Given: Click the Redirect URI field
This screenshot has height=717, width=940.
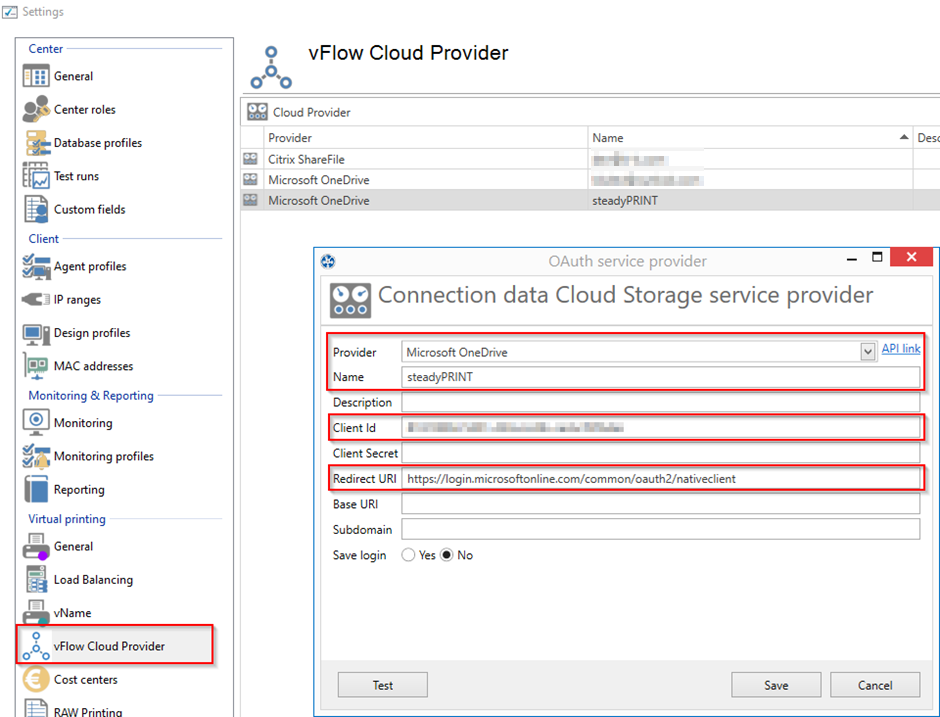Looking at the screenshot, I should 661,478.
